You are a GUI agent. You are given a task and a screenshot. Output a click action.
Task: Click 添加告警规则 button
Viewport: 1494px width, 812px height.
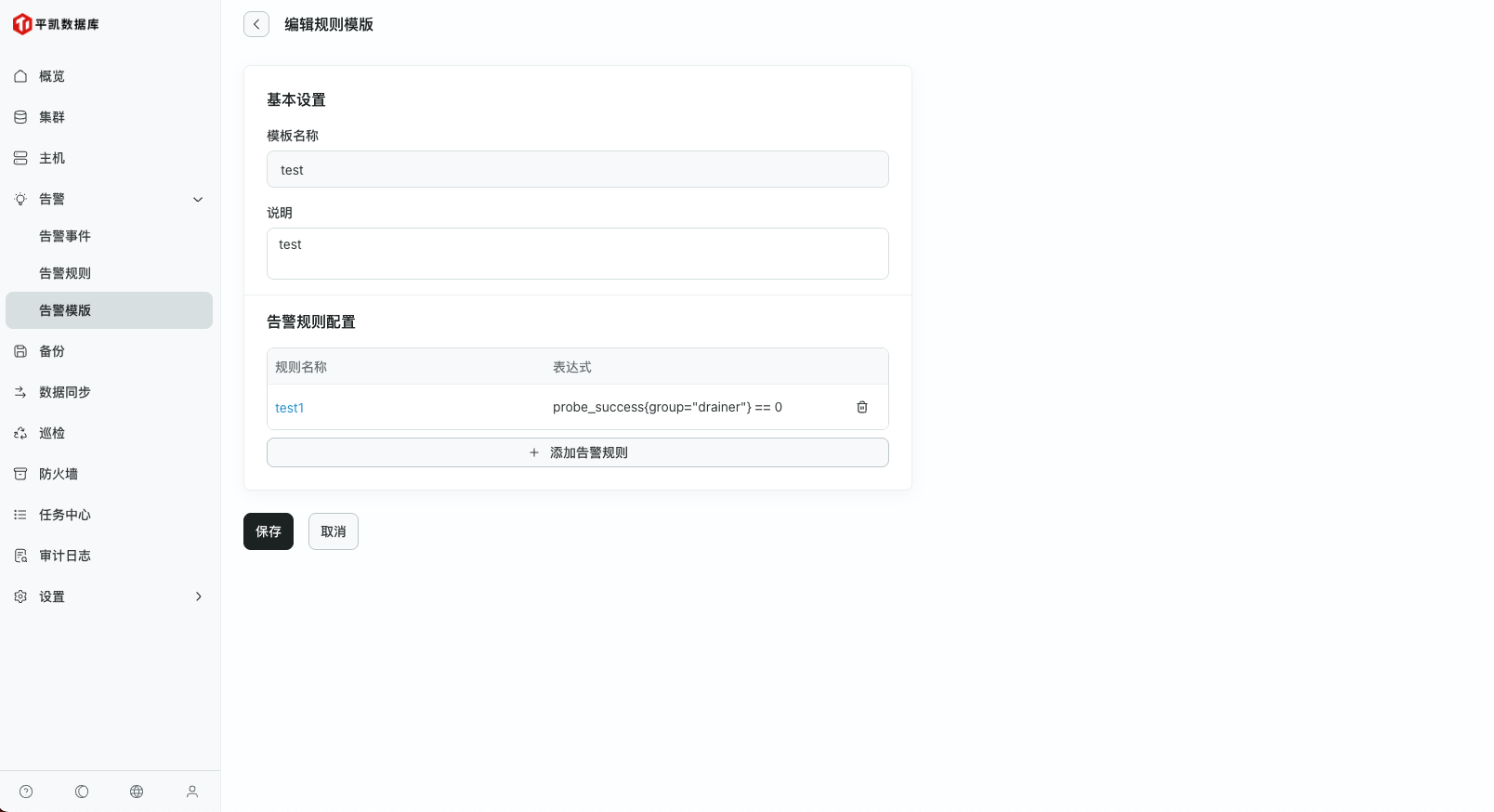pos(577,452)
